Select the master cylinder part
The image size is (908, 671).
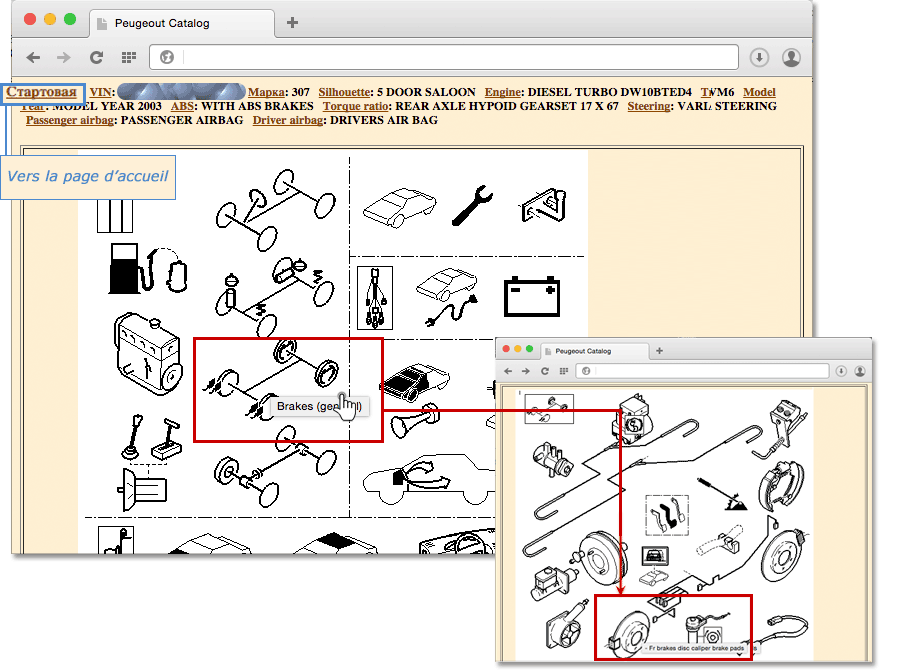point(553,582)
